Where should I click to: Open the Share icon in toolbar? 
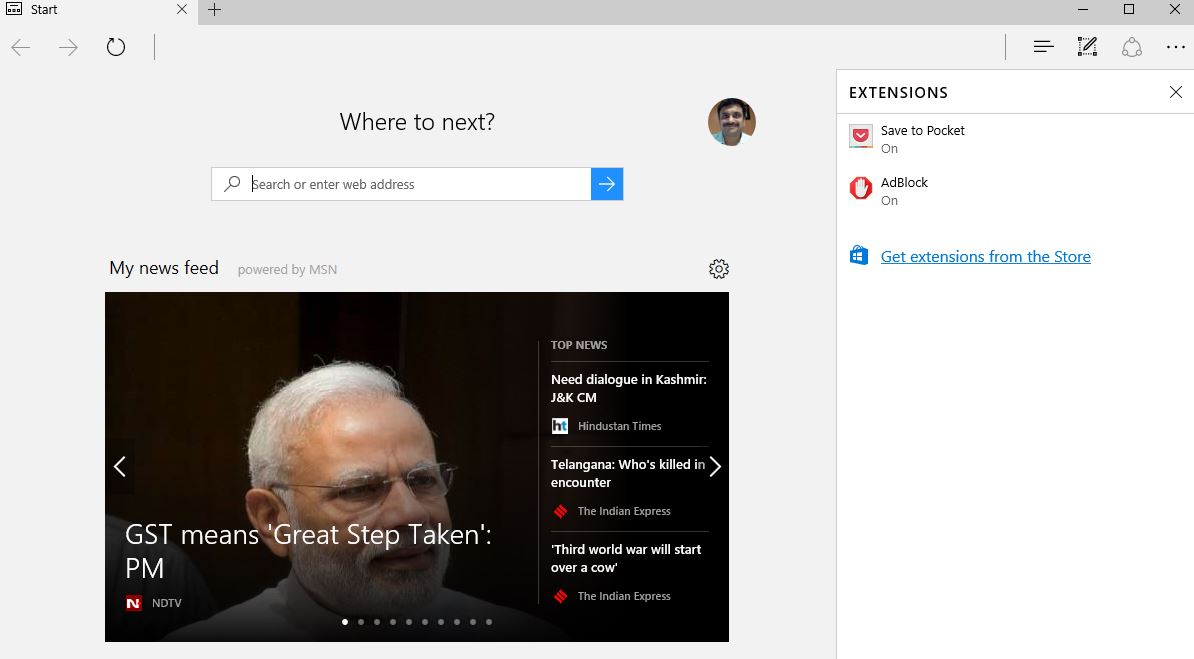click(x=1131, y=47)
